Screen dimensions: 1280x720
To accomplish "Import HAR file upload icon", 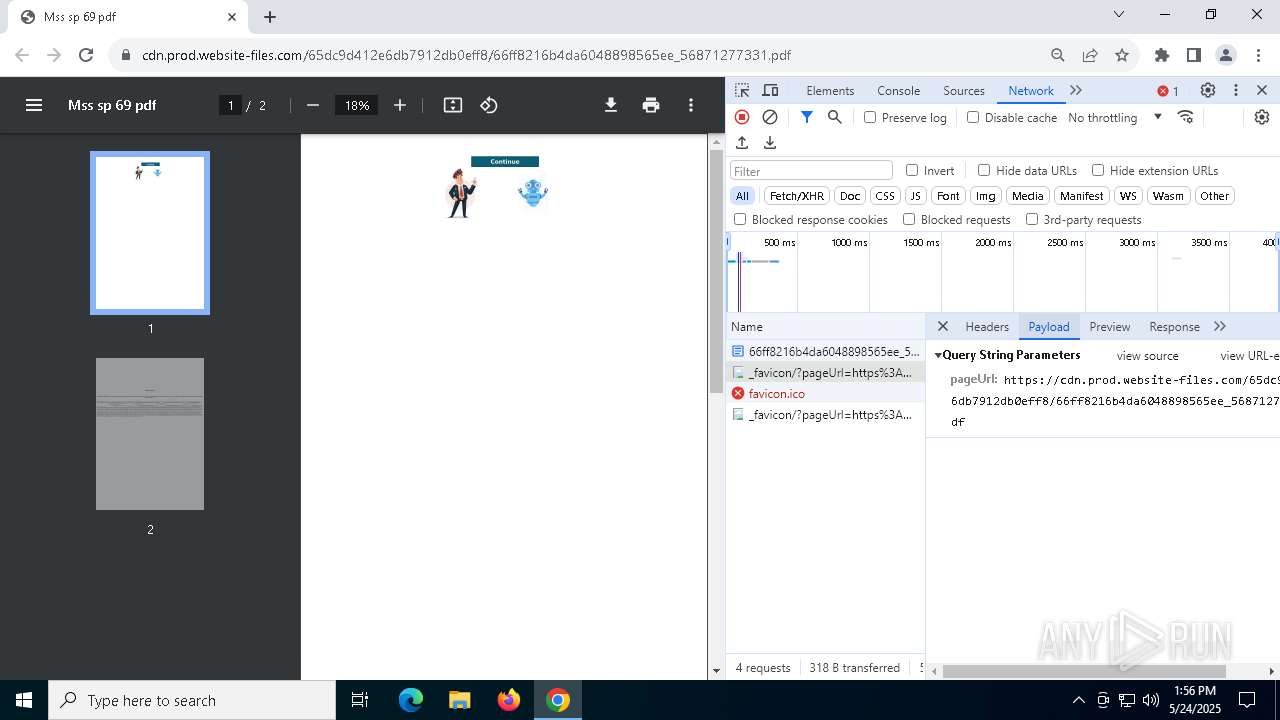I will point(742,143).
